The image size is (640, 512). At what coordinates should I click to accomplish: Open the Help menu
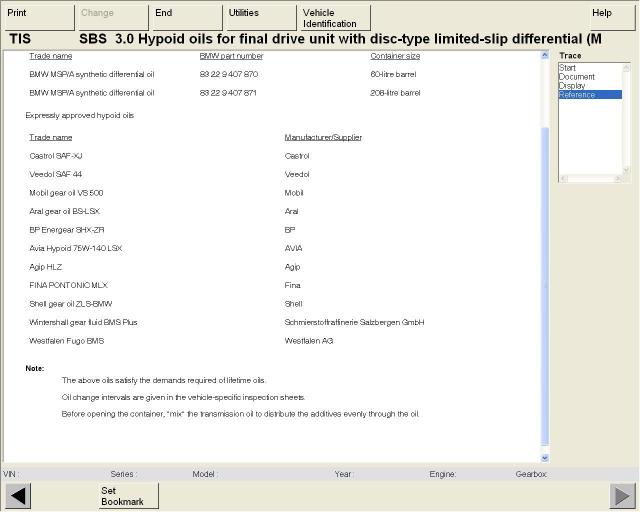pos(602,17)
